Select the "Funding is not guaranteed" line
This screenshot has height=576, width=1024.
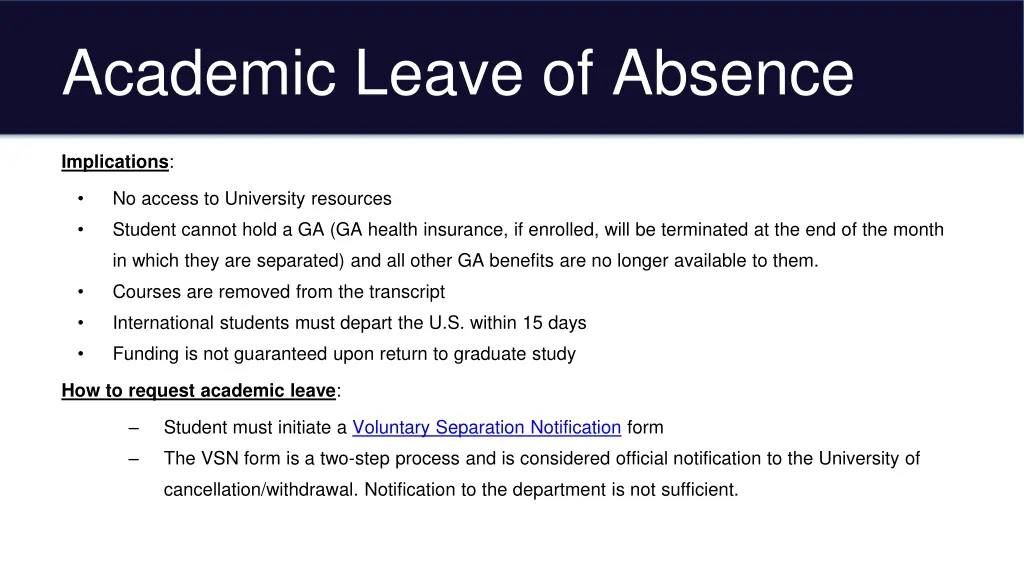[343, 354]
